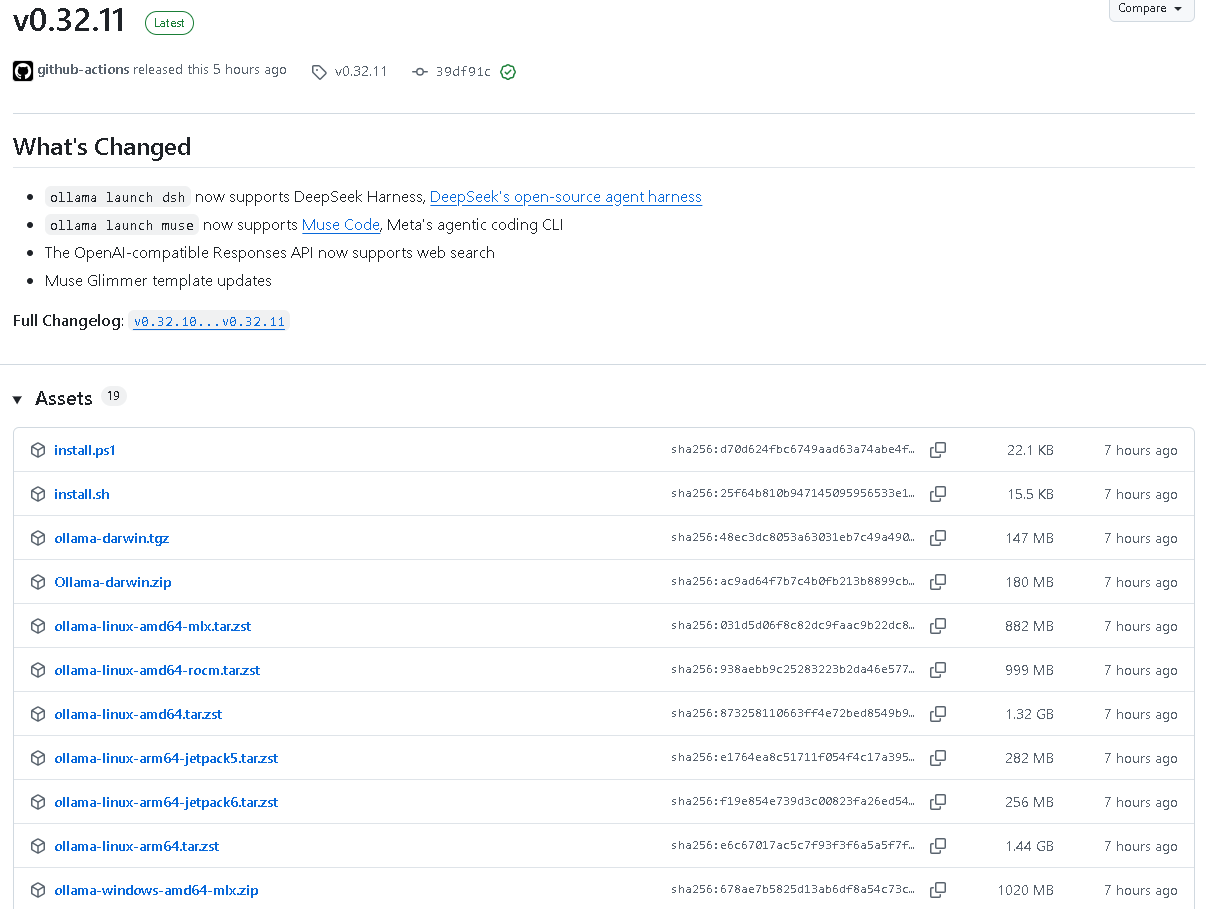Click the package icon for ollama-linux-amd64.tar.zst

point(38,714)
